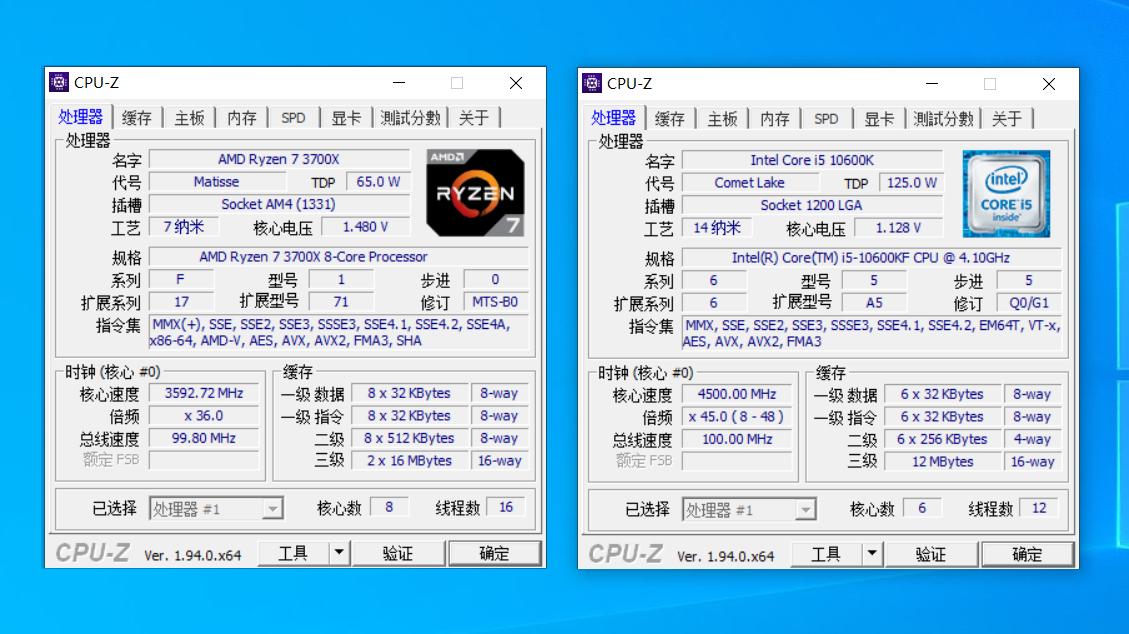Open the 关于 tab in the left window
The image size is (1129, 634).
pos(474,118)
